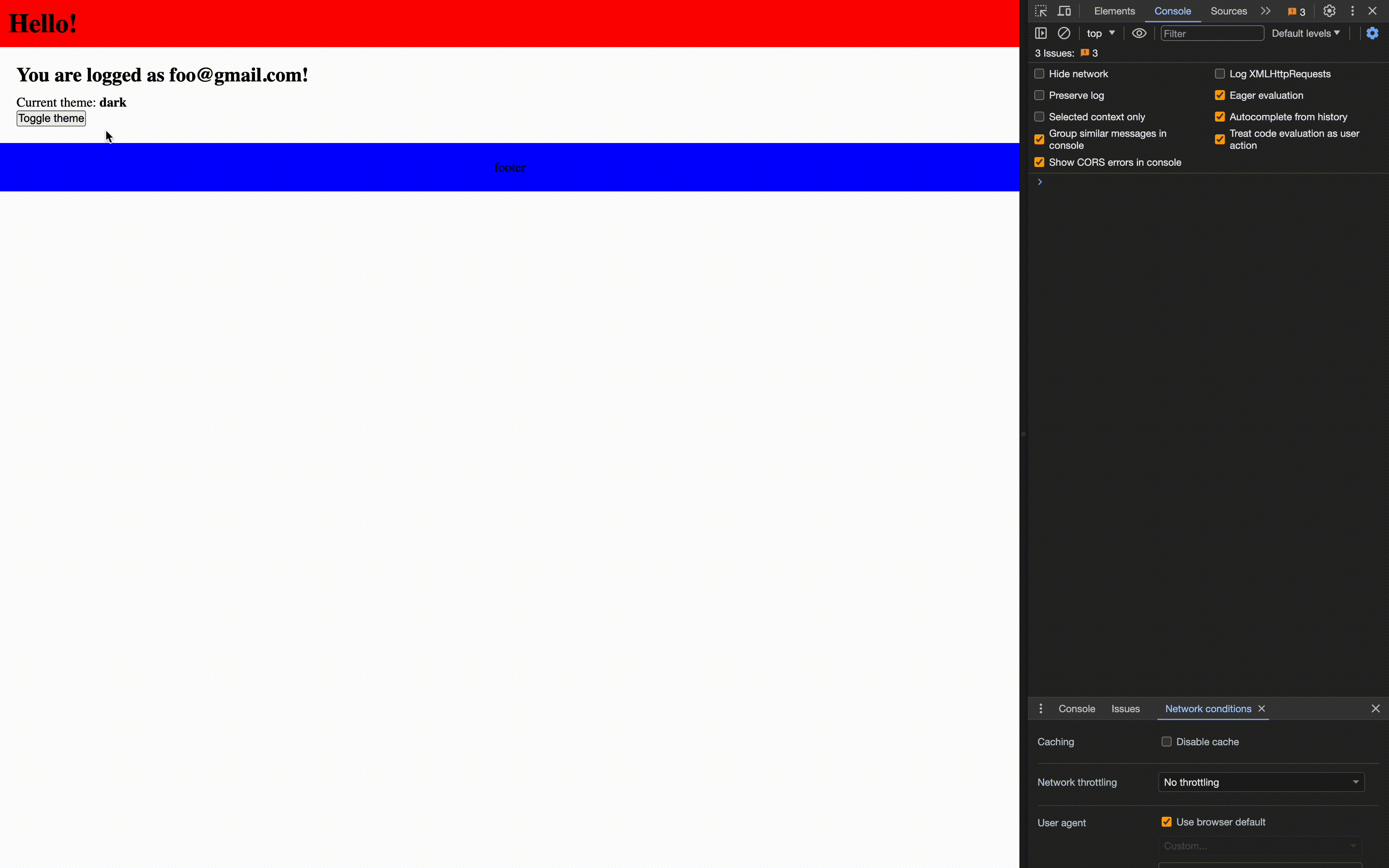Screen dimensions: 1389x868
Task: Open DevTools settings gear
Action: tap(1329, 11)
